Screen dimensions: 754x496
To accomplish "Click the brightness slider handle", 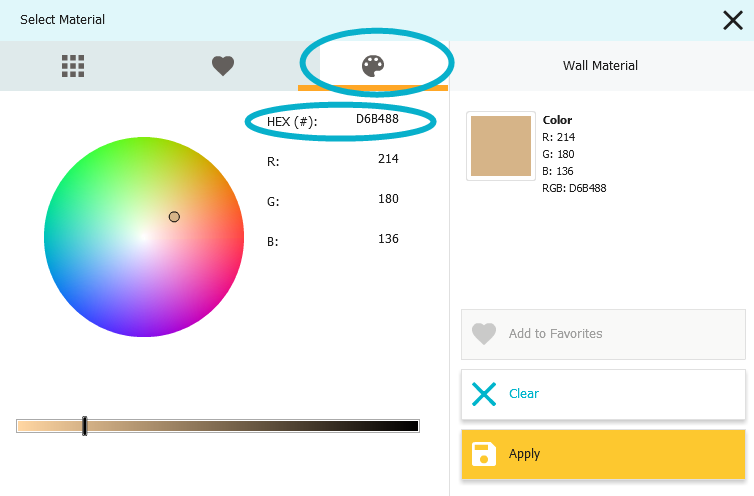I will pyautogui.click(x=85, y=426).
